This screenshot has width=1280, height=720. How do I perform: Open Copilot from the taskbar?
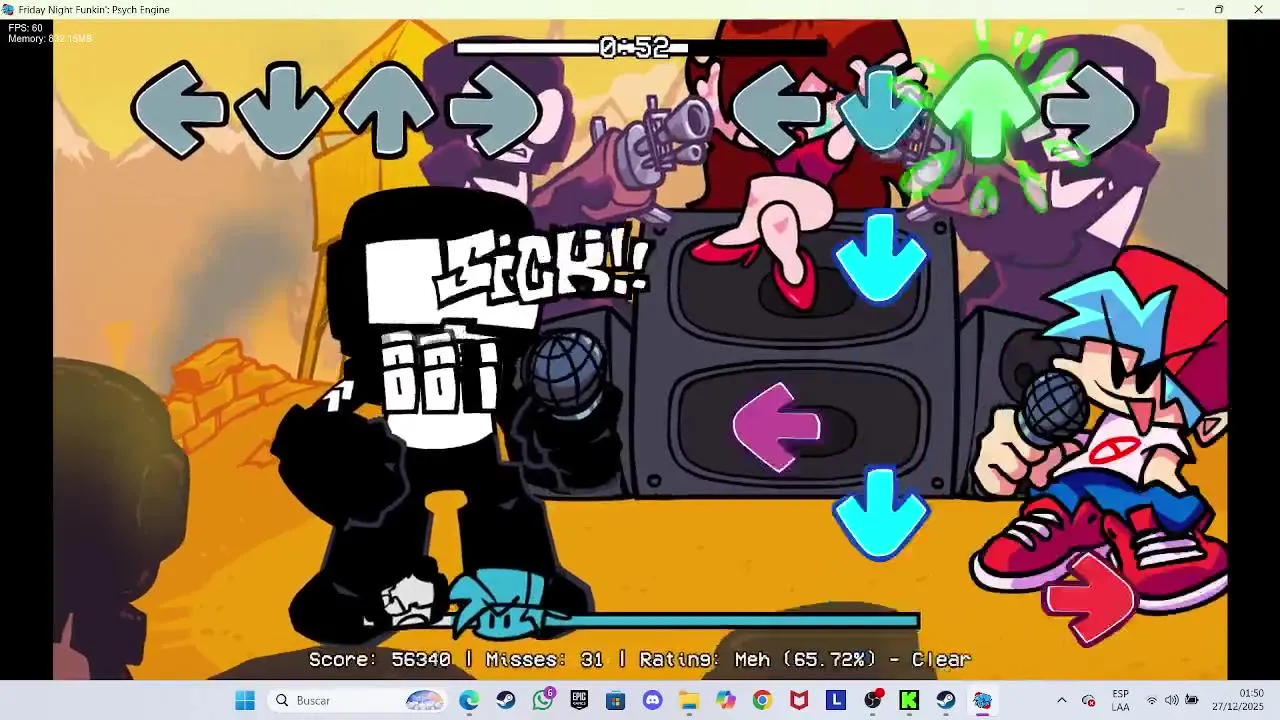pyautogui.click(x=726, y=700)
